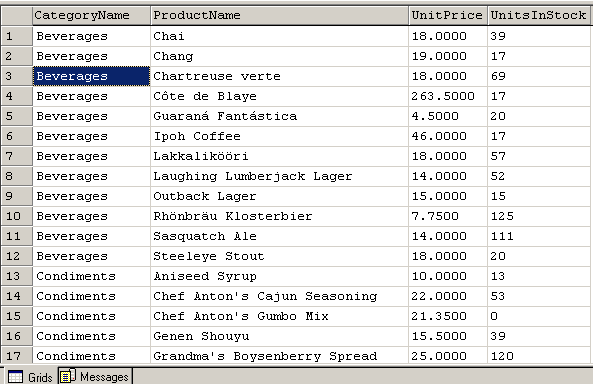Click the cell 'Côte de Blaye'
The height and width of the screenshot is (384, 593).
point(279,96)
